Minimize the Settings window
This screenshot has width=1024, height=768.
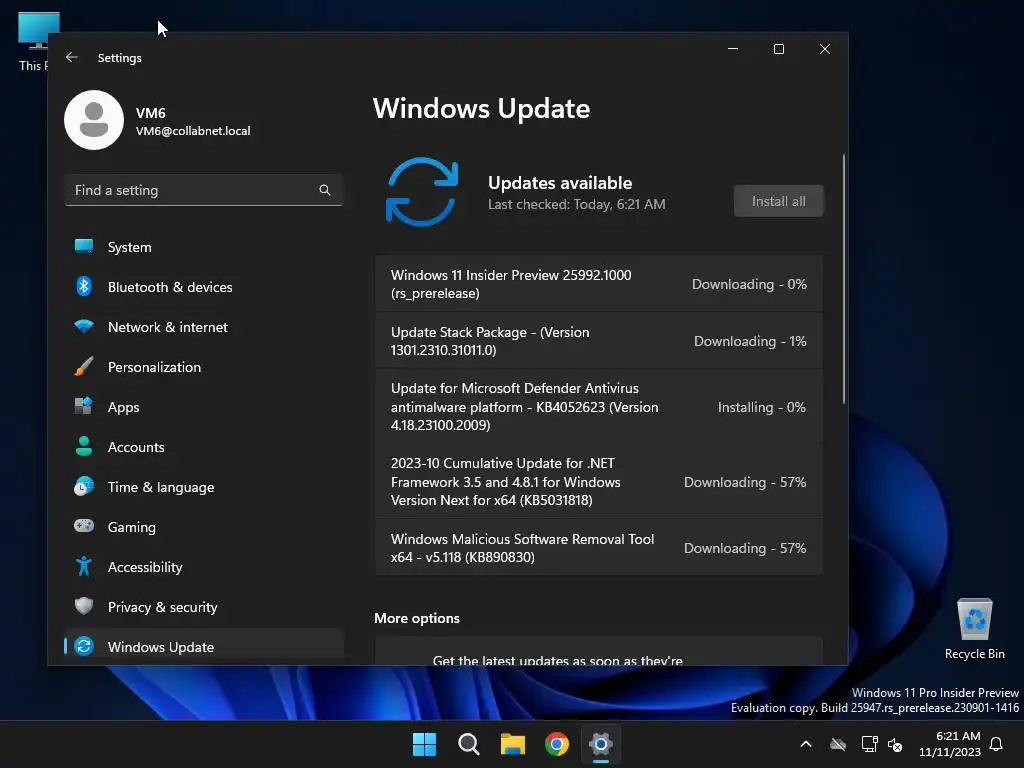(x=733, y=49)
